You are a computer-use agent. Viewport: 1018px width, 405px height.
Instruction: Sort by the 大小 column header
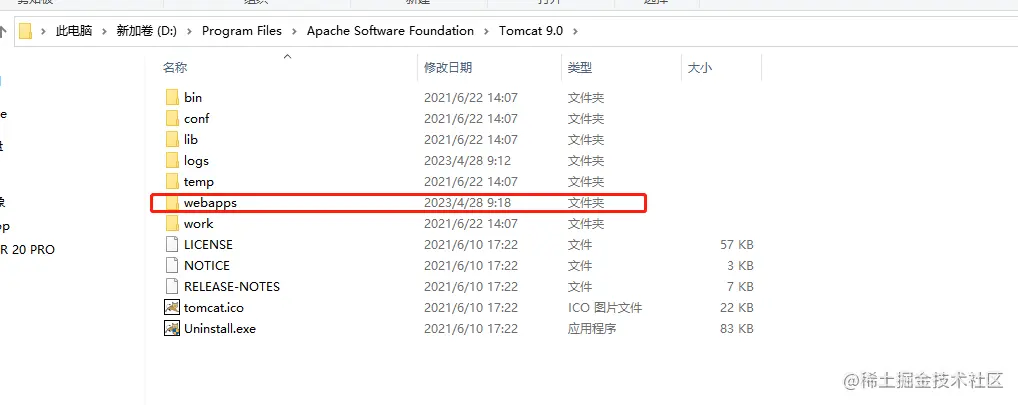click(699, 68)
